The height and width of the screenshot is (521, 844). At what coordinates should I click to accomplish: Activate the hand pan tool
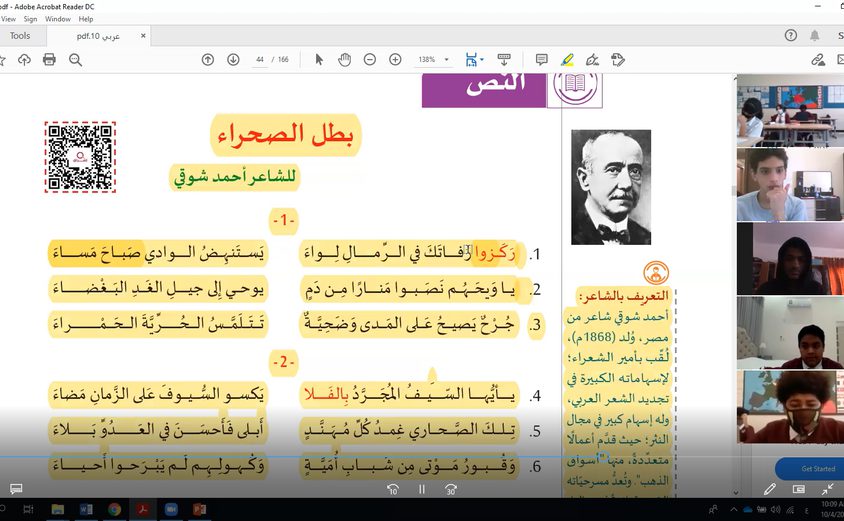click(x=344, y=60)
